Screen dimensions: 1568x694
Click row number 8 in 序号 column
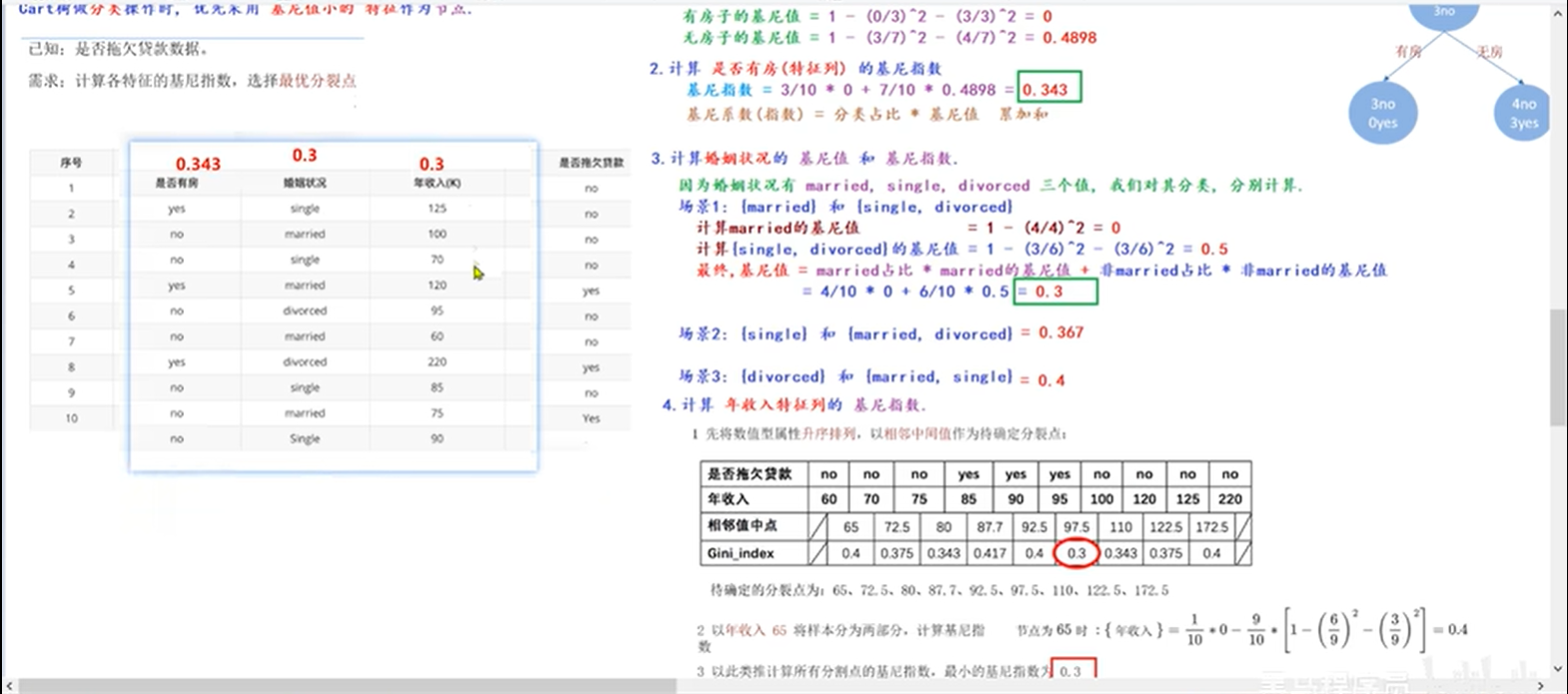click(71, 367)
